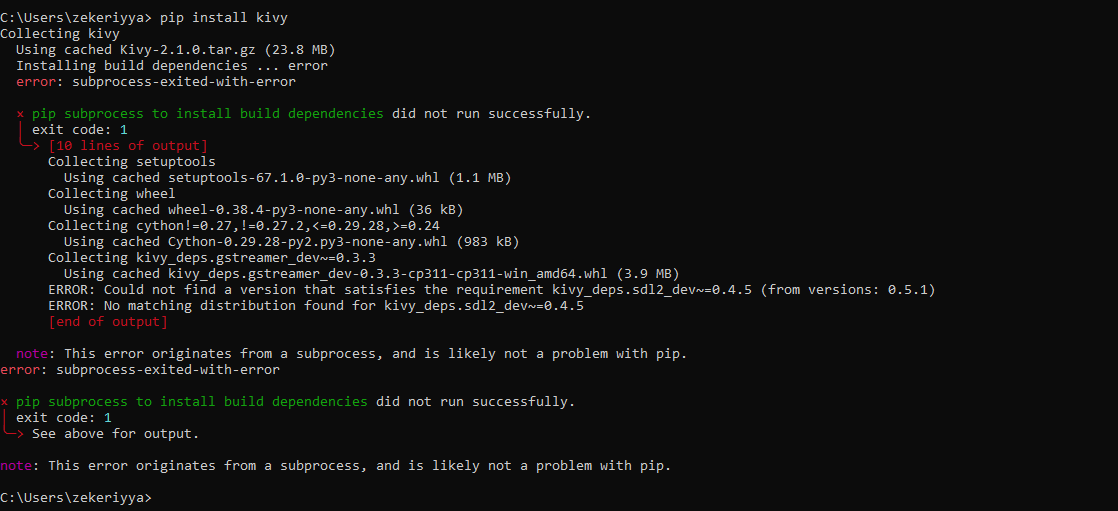Place cursor at the empty bottom command prompt
Viewport: 1118px width, 511px height.
158,498
